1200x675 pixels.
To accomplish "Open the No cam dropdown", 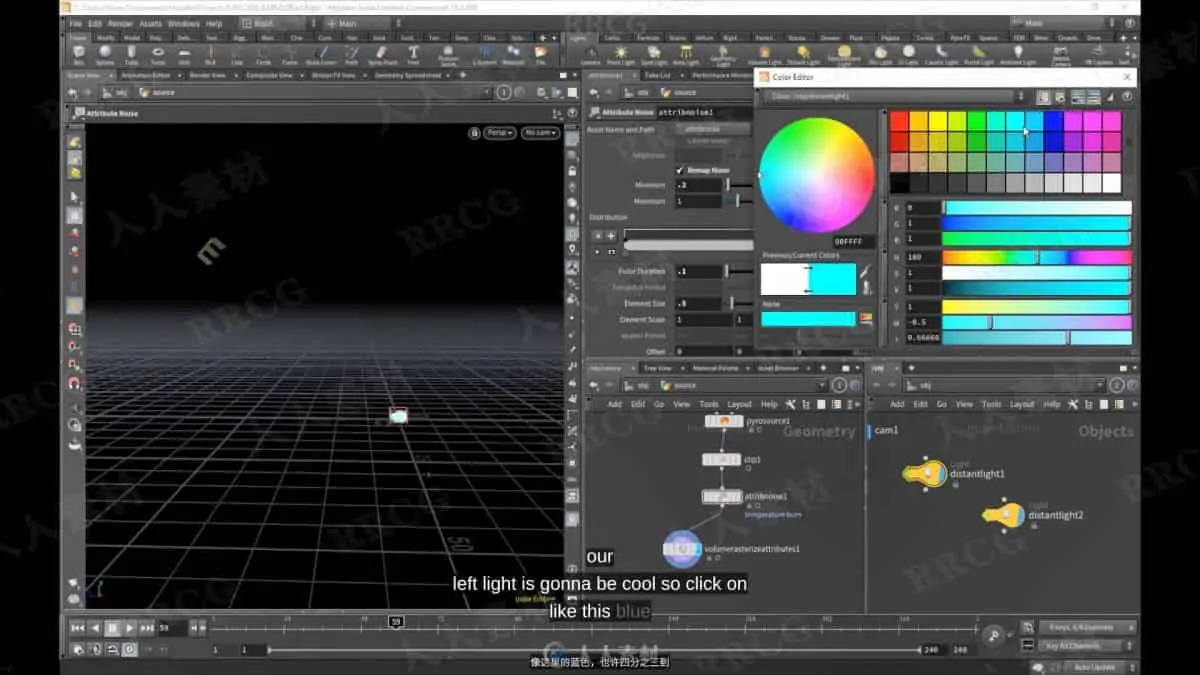I will point(538,132).
